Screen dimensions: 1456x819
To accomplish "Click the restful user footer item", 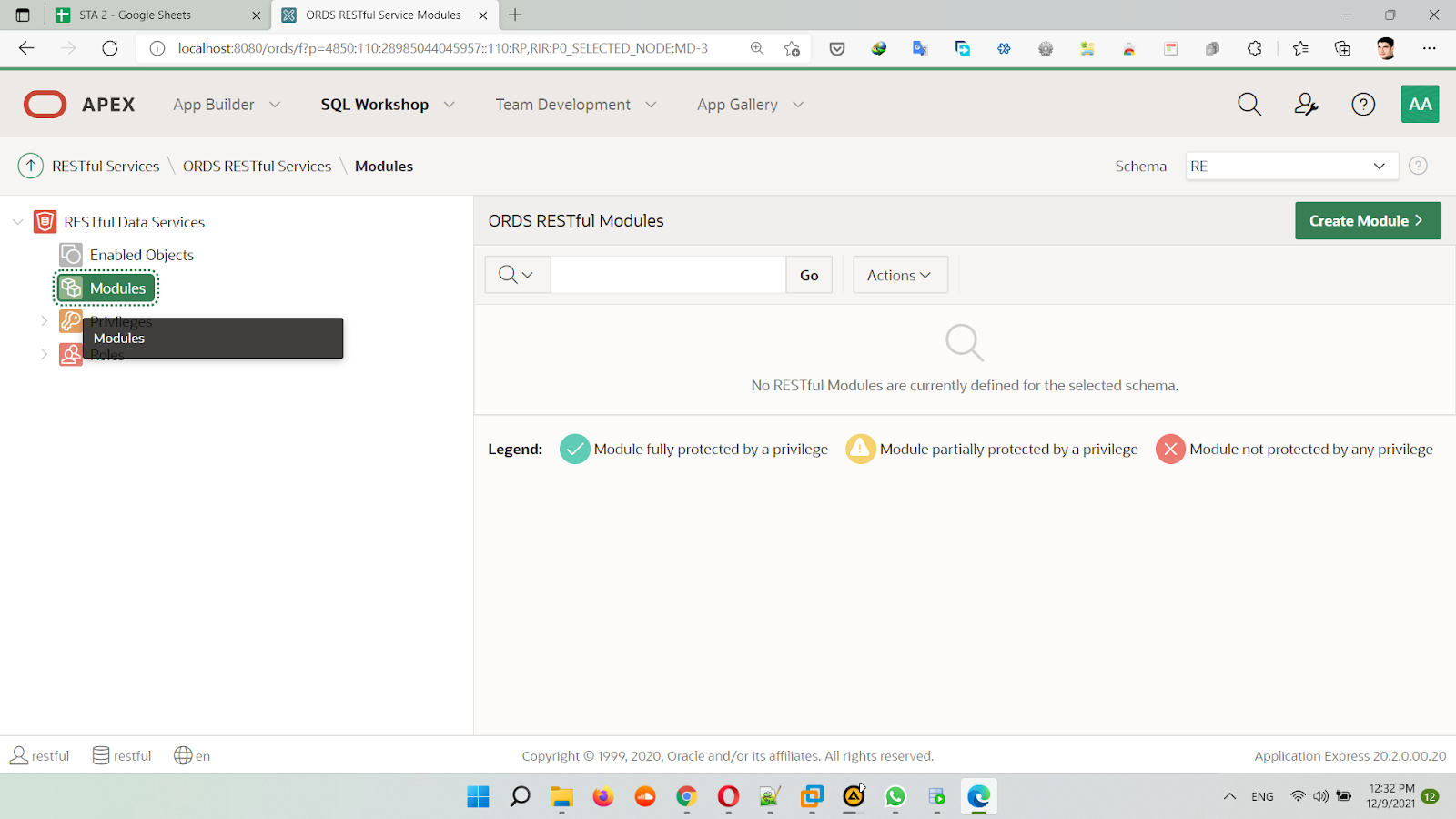I will click(x=39, y=755).
